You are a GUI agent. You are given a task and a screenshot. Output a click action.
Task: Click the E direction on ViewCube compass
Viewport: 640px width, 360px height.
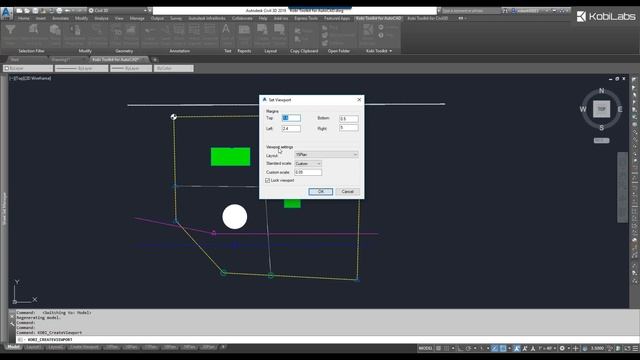[620, 109]
